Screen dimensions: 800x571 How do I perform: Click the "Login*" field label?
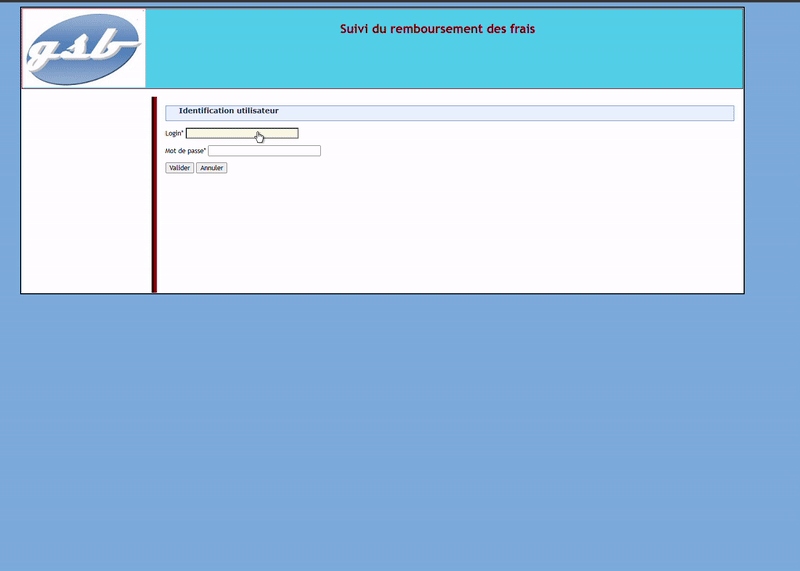(x=174, y=133)
